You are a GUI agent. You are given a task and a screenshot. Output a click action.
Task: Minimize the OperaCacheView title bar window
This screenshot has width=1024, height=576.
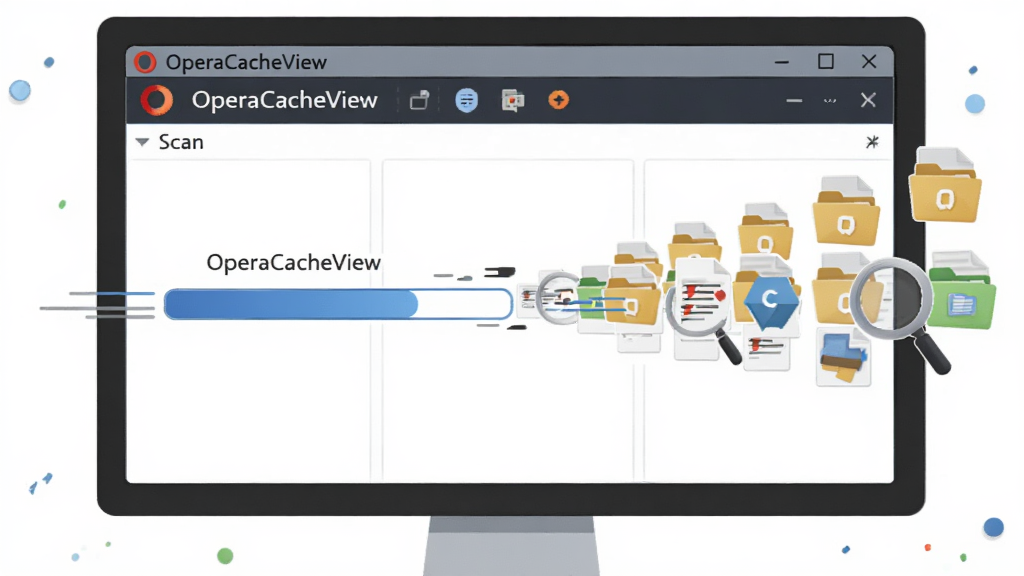click(x=782, y=62)
